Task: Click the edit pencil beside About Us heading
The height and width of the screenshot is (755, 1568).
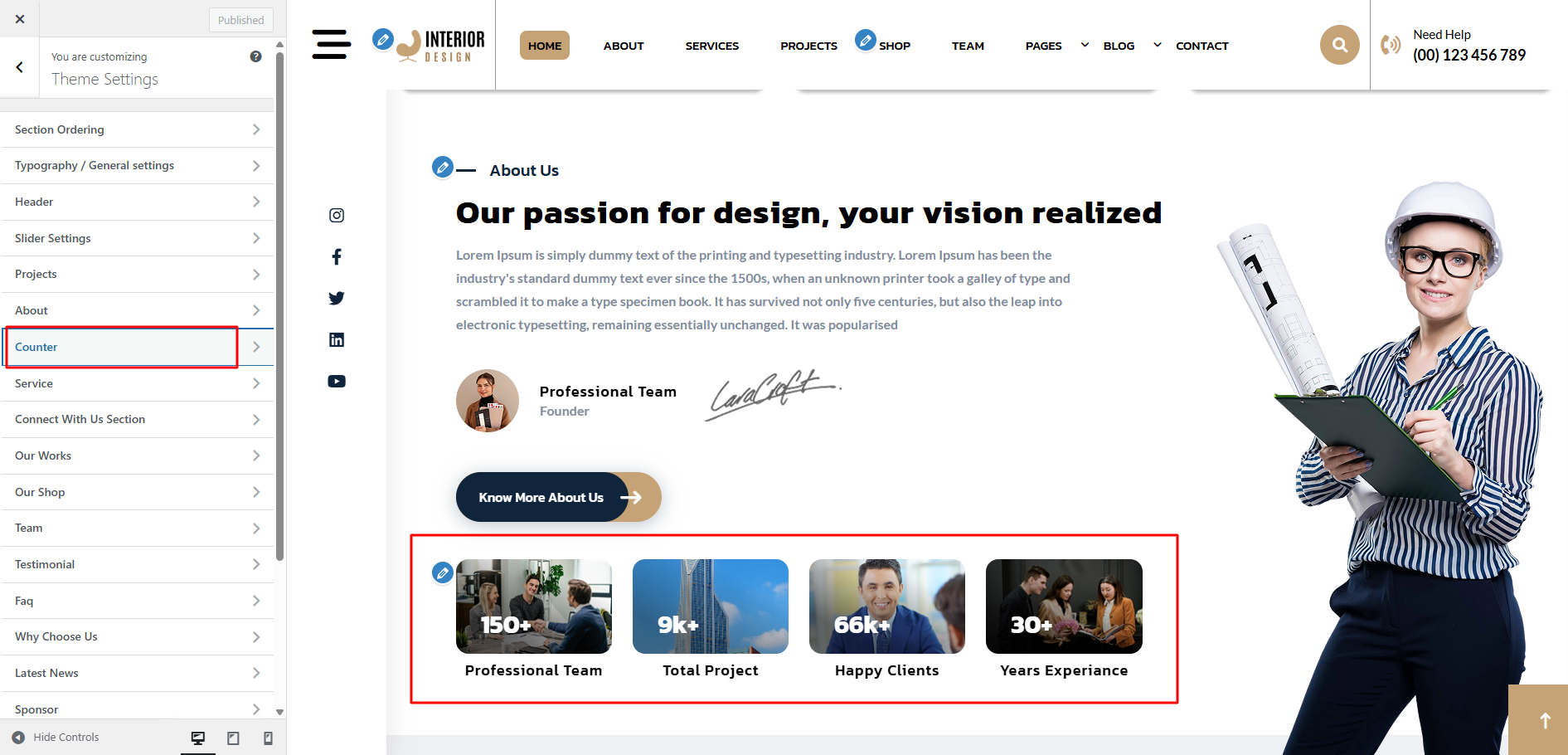Action: (443, 168)
